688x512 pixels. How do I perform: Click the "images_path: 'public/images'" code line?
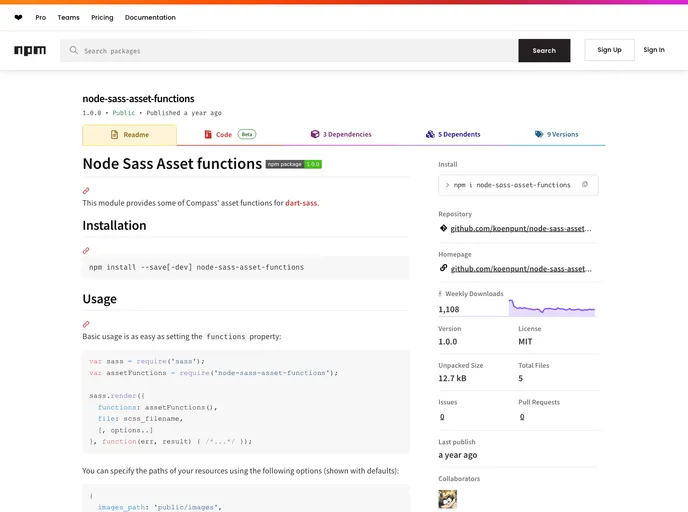[x=160, y=507]
